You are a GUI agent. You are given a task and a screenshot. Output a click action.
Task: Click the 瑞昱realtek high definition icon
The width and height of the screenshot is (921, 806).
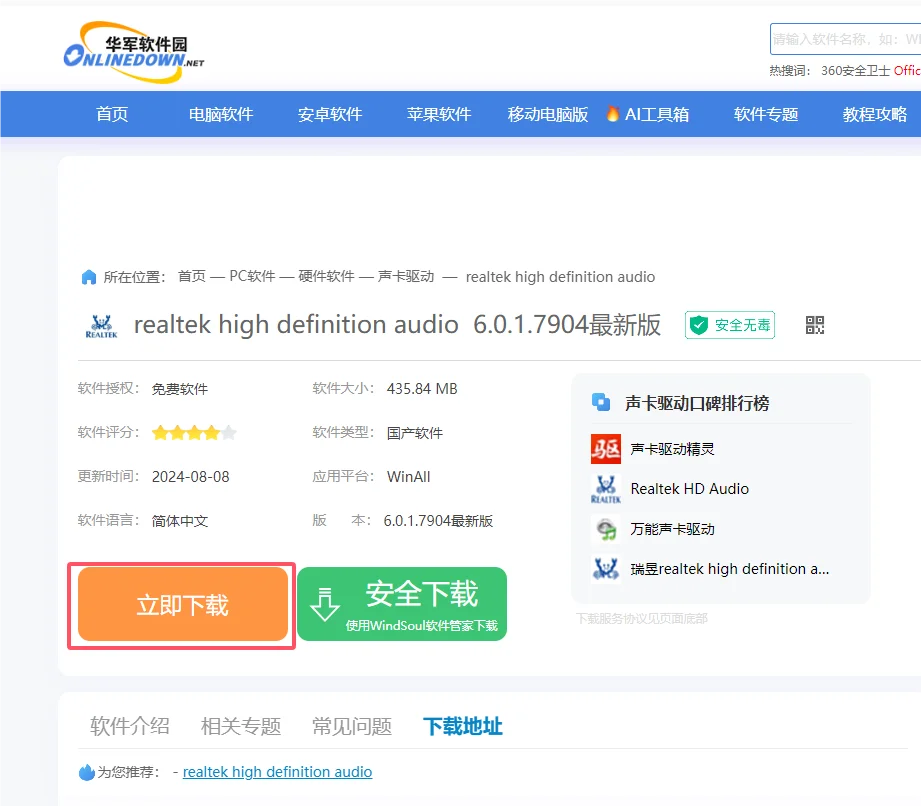606,569
